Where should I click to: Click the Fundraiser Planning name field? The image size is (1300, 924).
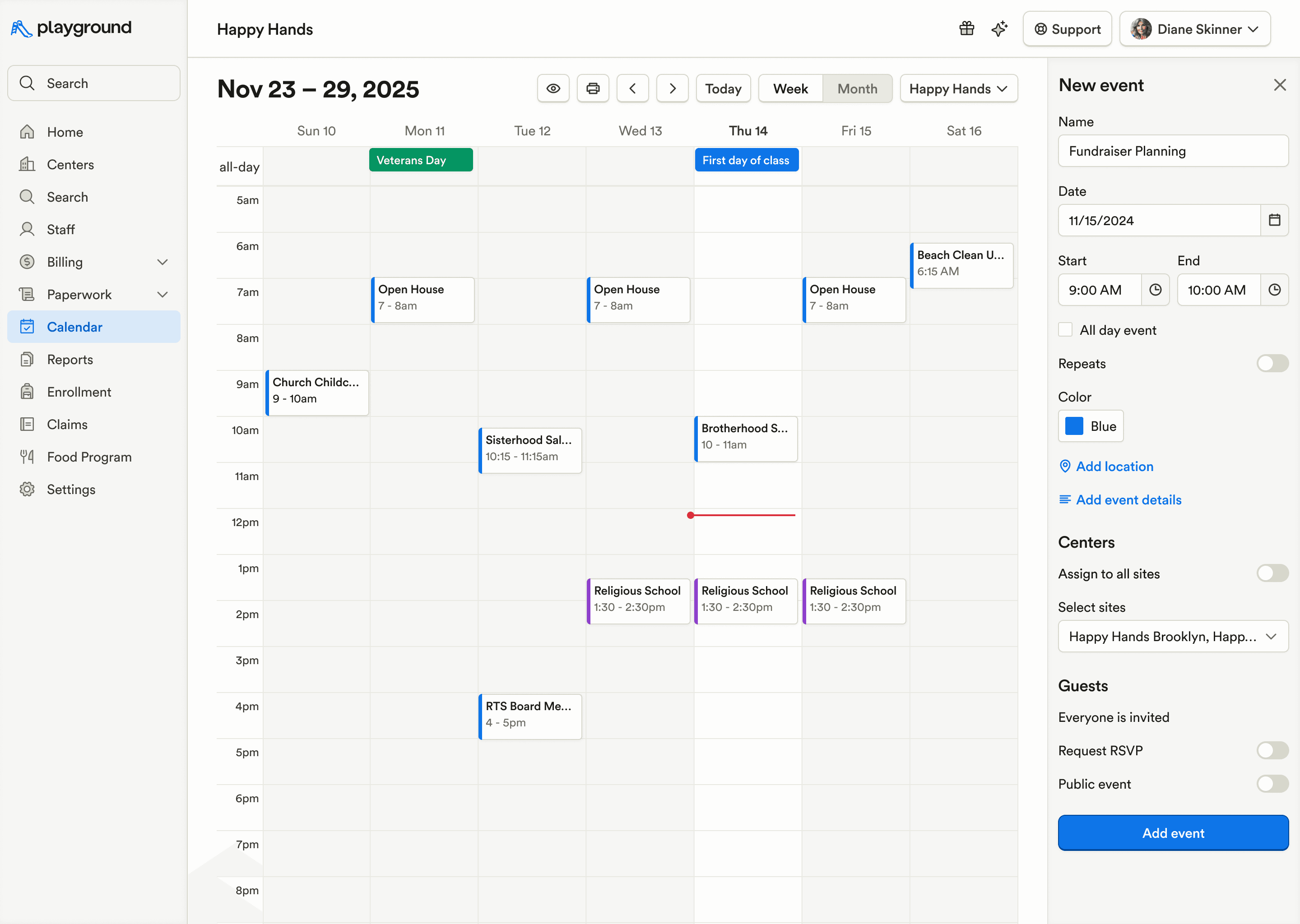pyautogui.click(x=1173, y=151)
